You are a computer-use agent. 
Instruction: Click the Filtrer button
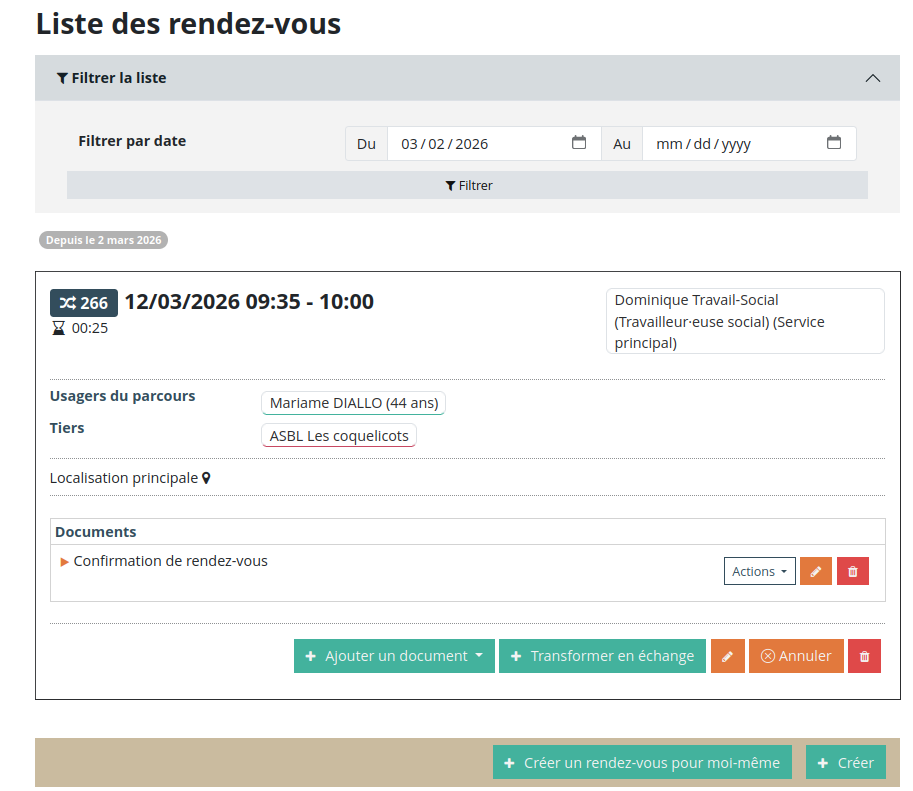tap(467, 185)
